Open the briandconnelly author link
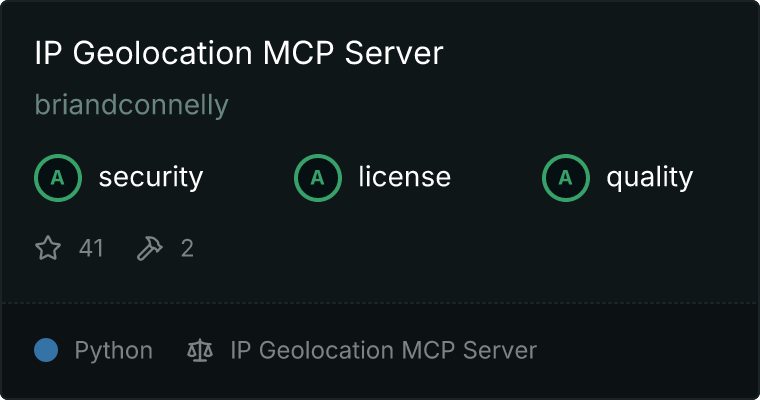760x400 pixels. pyautogui.click(x=131, y=105)
